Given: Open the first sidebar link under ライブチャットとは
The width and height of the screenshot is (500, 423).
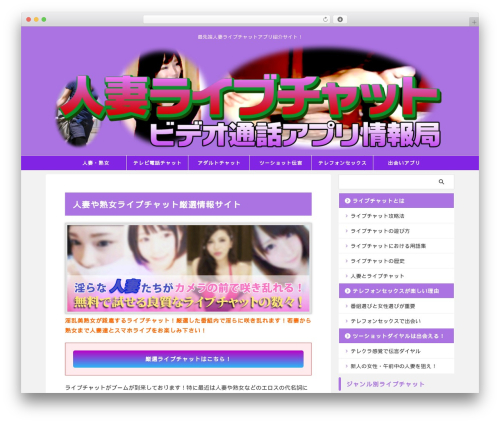Looking at the screenshot, I should pyautogui.click(x=396, y=216).
